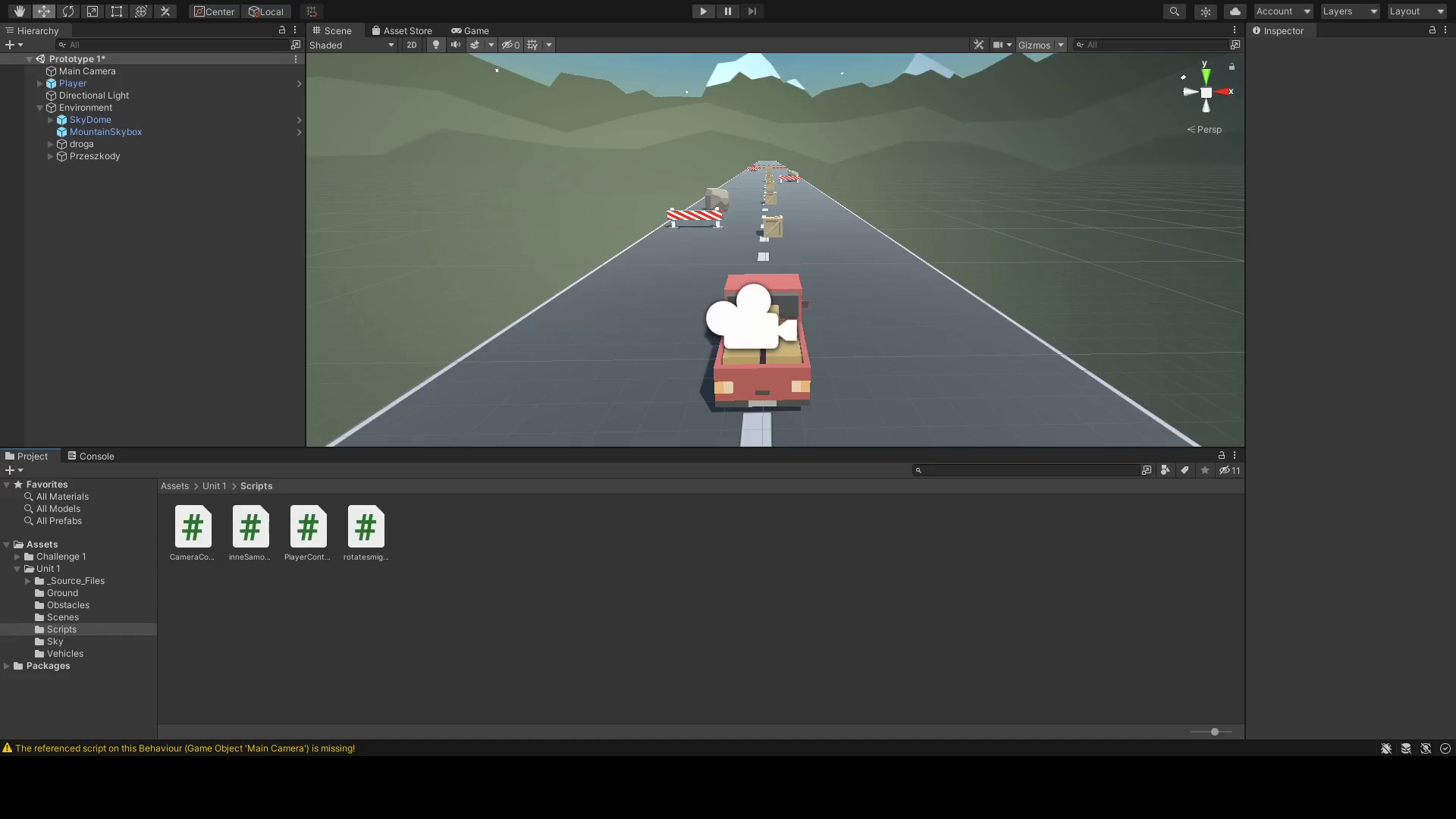Switch to the Console tab
Image resolution: width=1456 pixels, height=819 pixels.
[96, 456]
